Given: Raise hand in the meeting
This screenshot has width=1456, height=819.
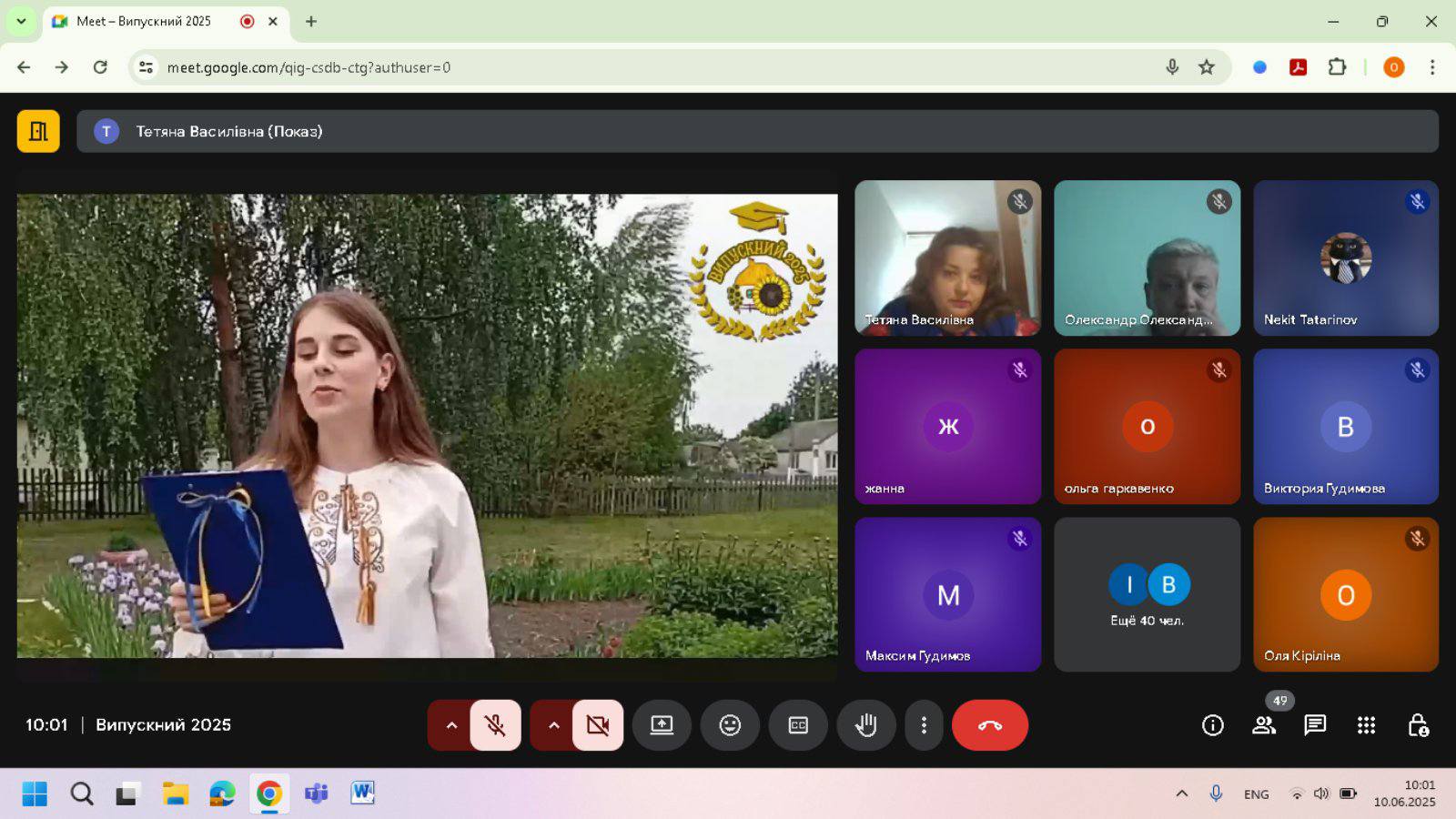Looking at the screenshot, I should (865, 725).
